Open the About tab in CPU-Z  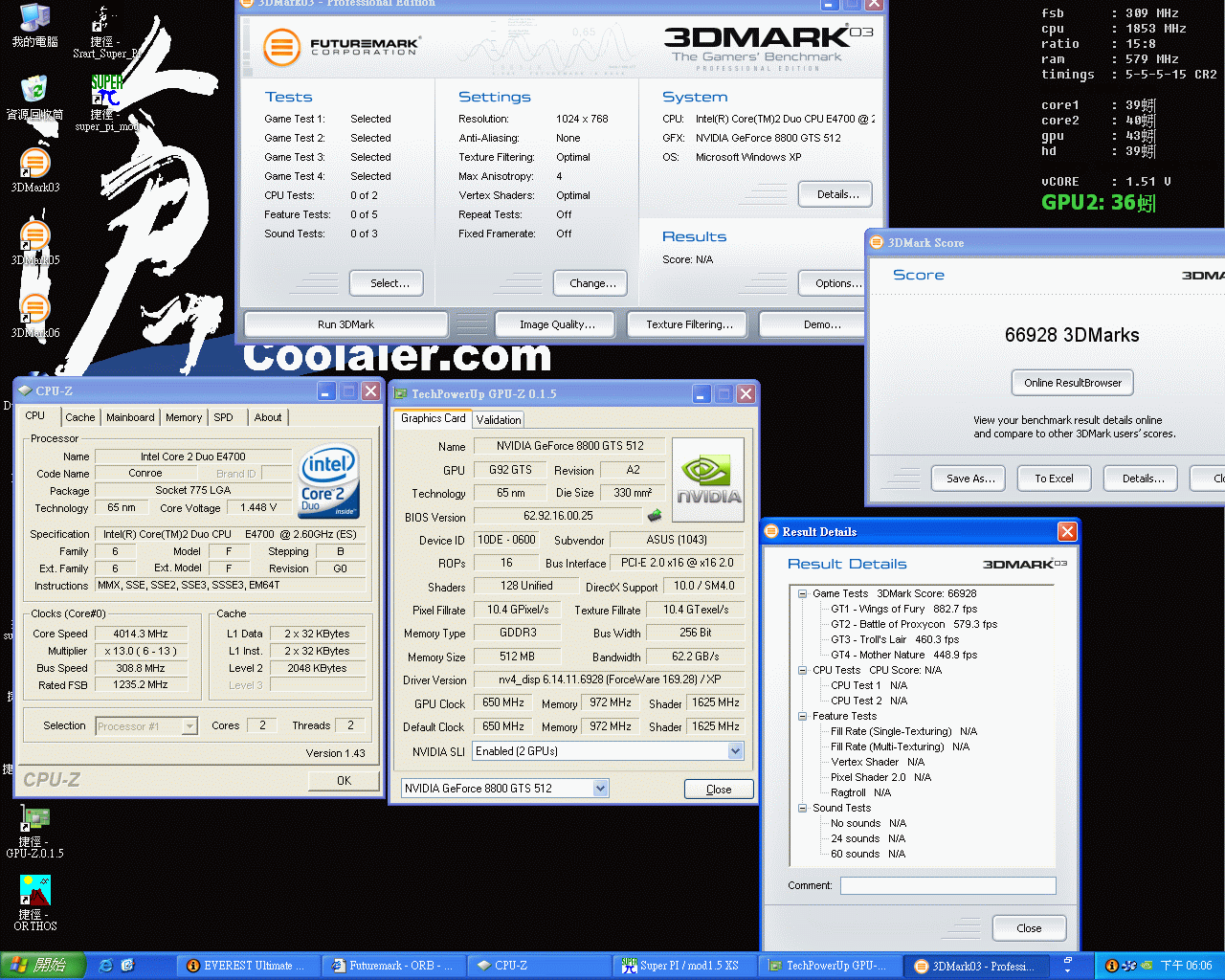(268, 417)
